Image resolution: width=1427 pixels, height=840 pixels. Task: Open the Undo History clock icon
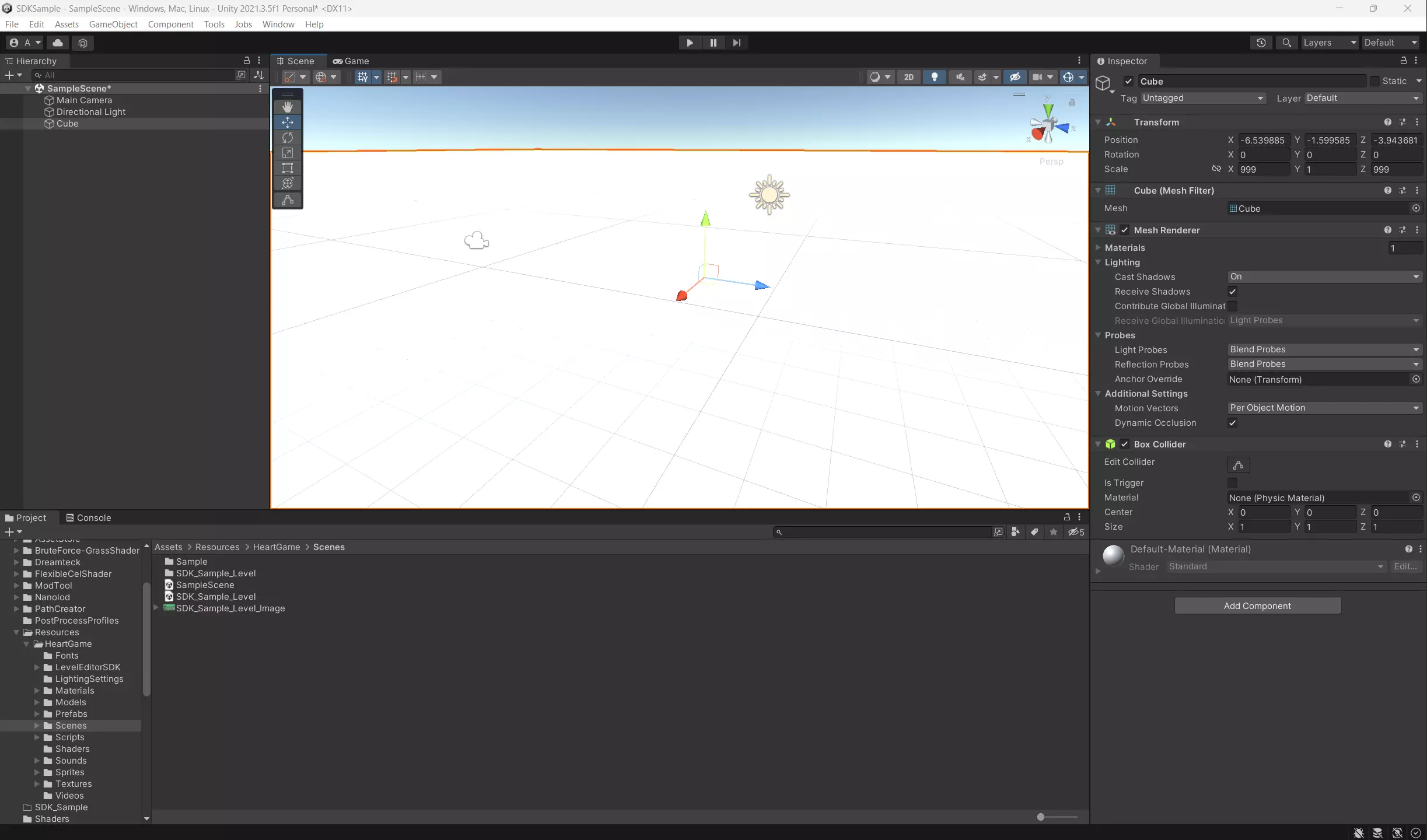click(1261, 43)
